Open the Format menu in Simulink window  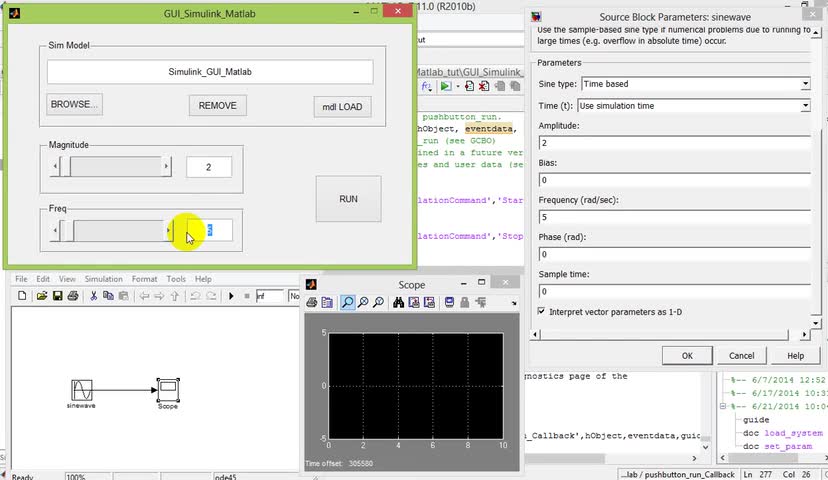[144, 279]
